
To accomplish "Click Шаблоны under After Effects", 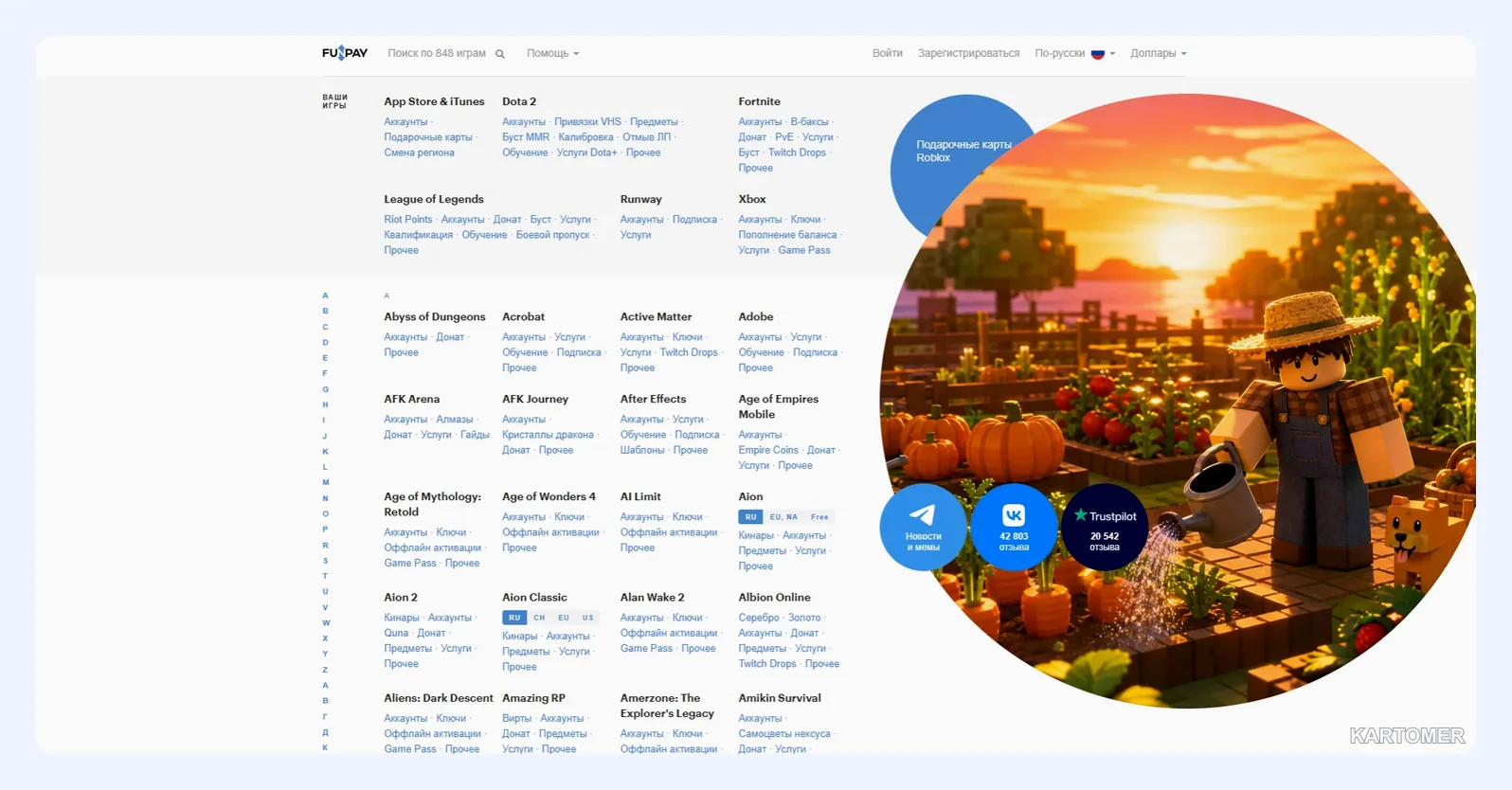I will tap(642, 450).
